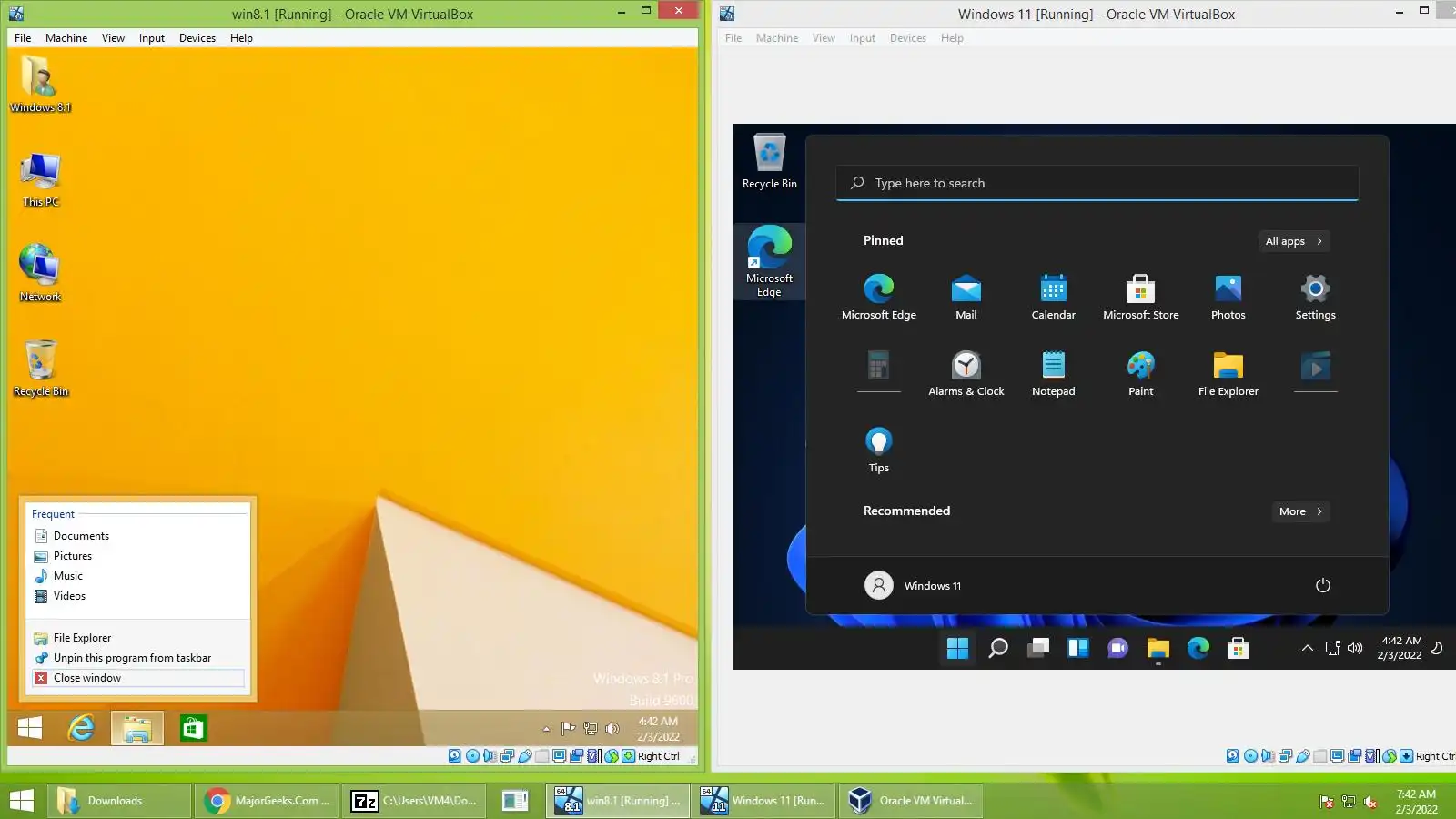Open Settings from Windows 11 pinned apps
Screen dimensions: 1456x819
click(1316, 298)
